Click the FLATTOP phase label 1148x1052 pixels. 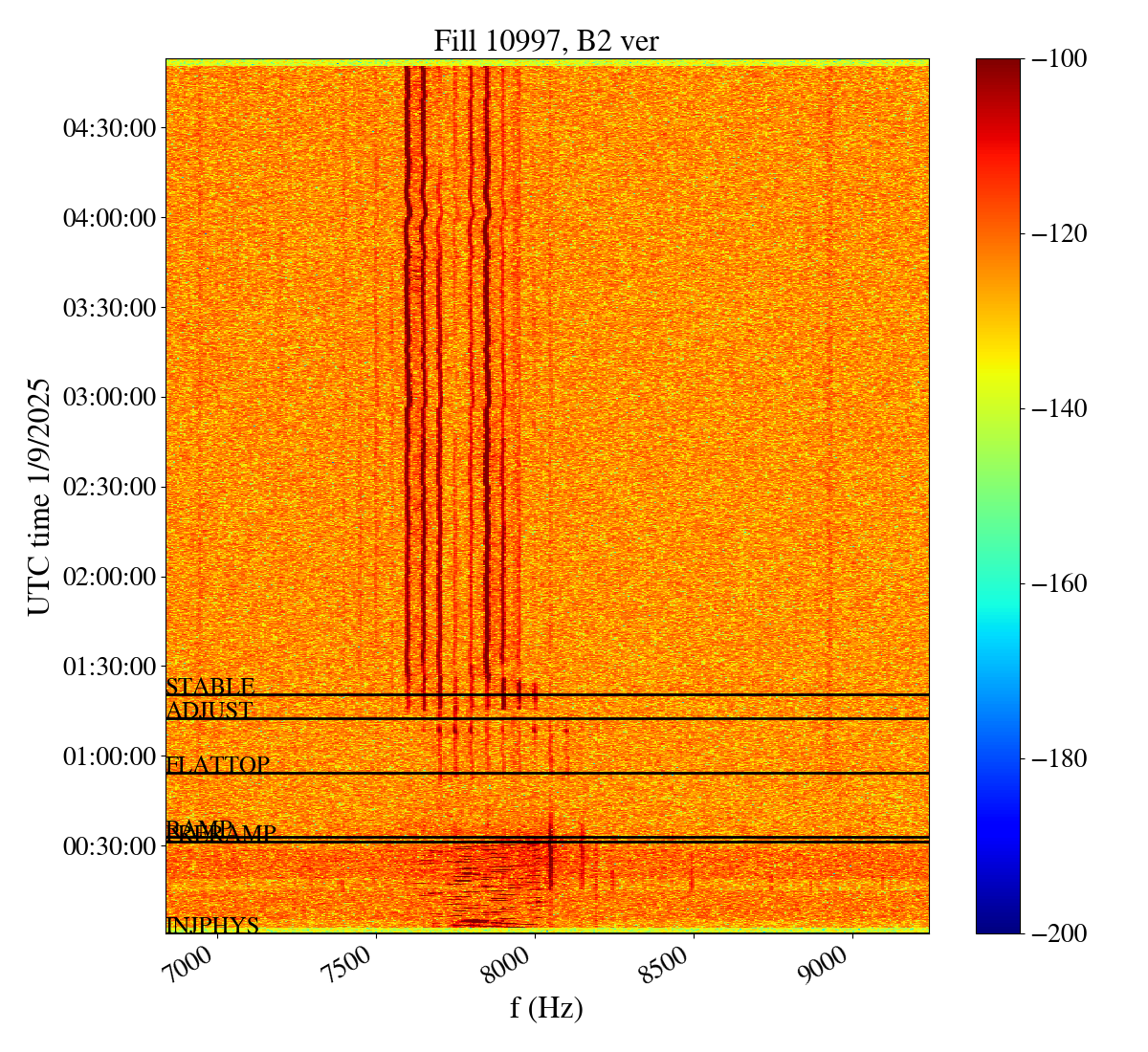click(217, 765)
